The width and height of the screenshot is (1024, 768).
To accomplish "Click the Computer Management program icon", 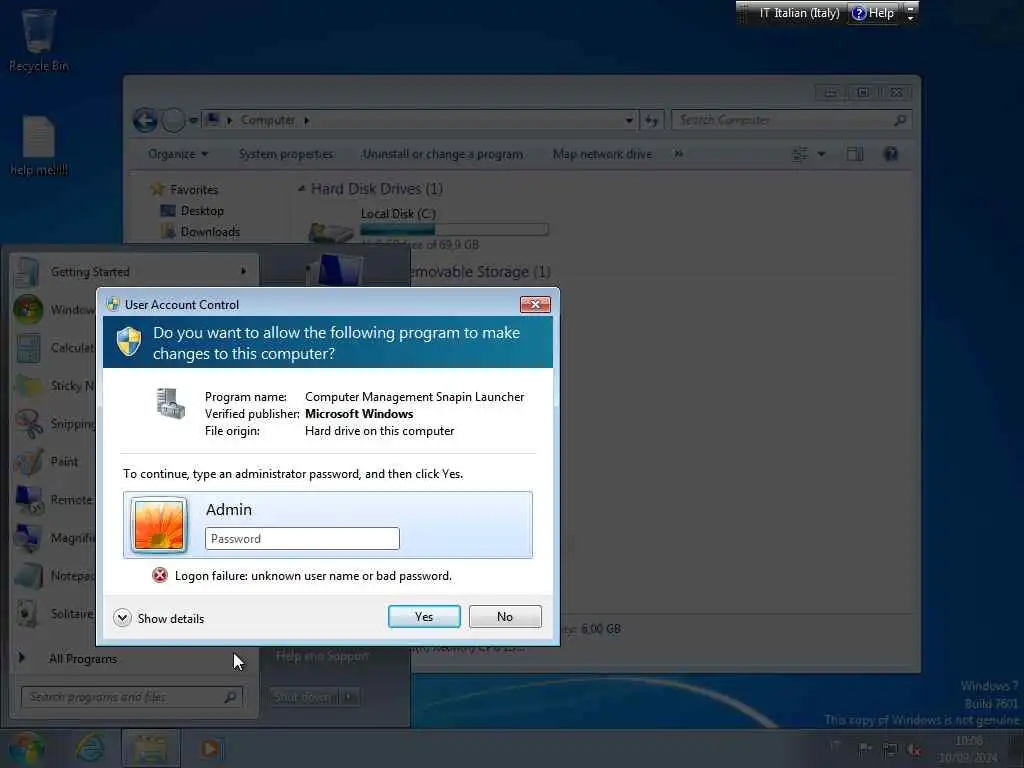I will coord(170,404).
